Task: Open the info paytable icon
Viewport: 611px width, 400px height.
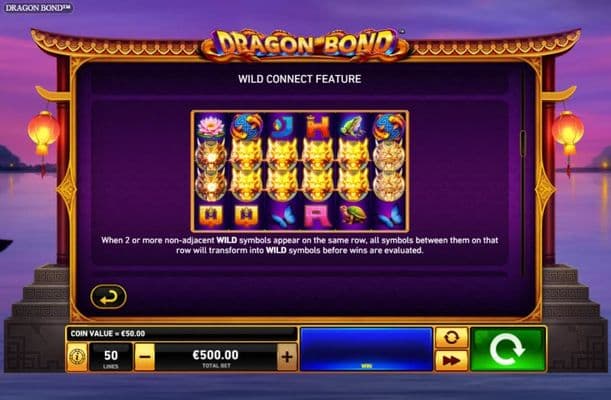Action: [x=77, y=356]
